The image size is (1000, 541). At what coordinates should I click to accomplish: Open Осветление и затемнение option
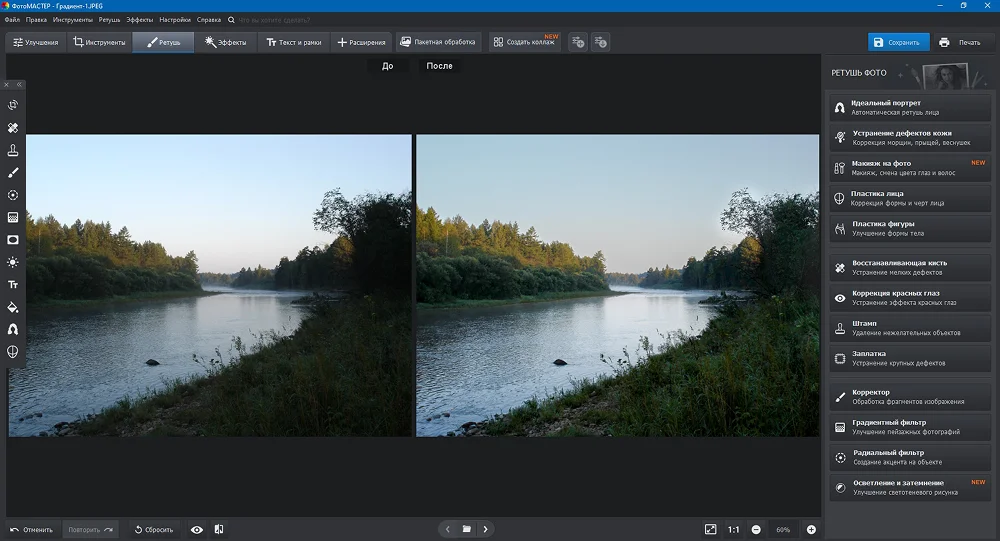pos(910,487)
